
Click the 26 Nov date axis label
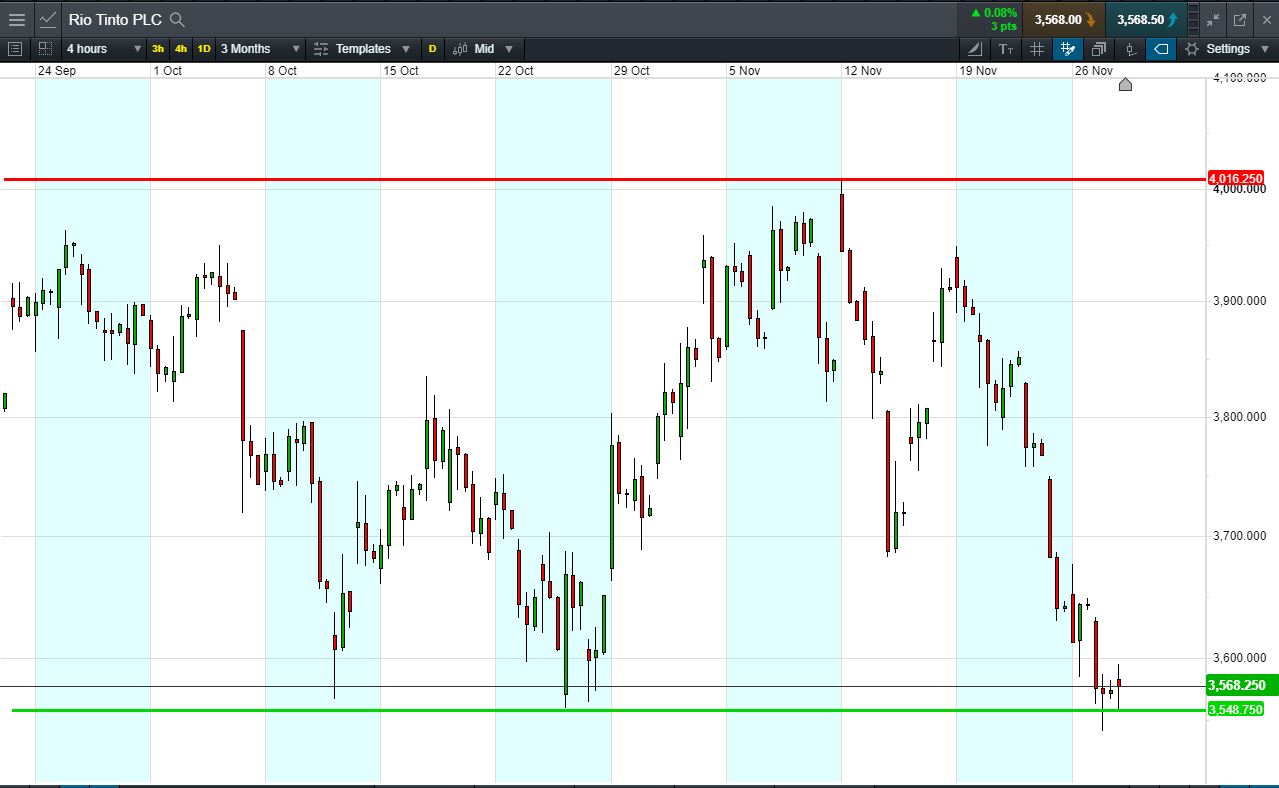pyautogui.click(x=1094, y=71)
